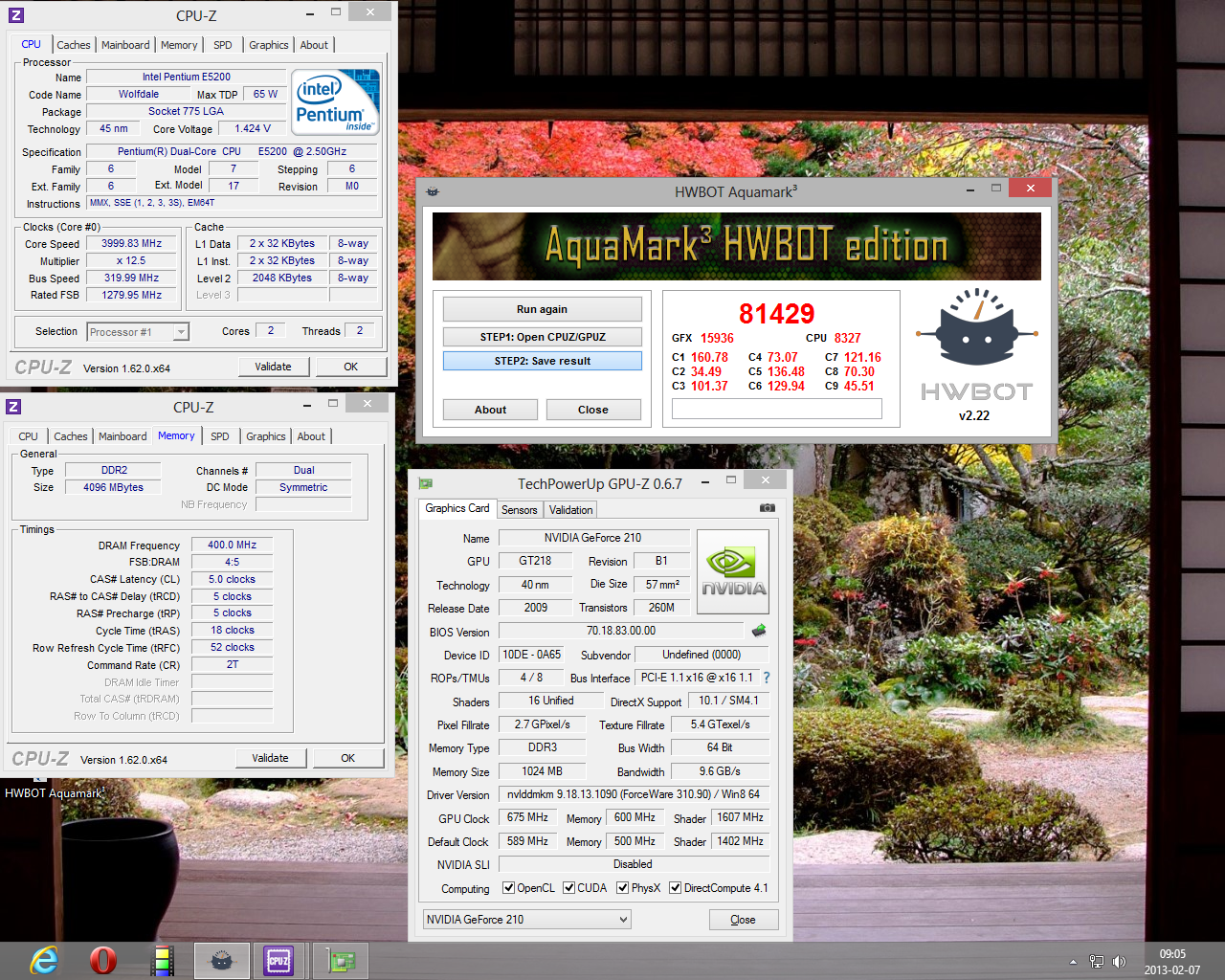Click OK in Memory CPU-Z window

pos(348,758)
